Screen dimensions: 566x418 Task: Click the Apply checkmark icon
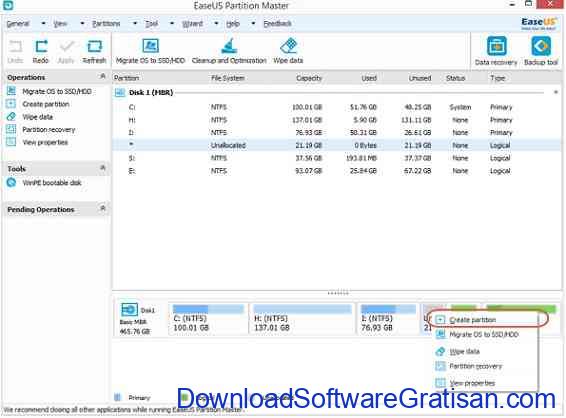[66, 47]
